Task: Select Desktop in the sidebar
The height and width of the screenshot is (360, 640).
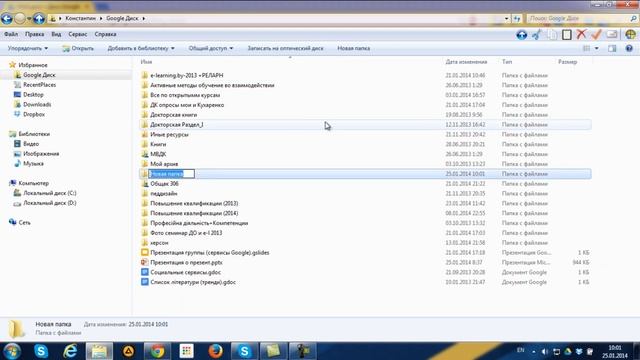Action: point(33,95)
